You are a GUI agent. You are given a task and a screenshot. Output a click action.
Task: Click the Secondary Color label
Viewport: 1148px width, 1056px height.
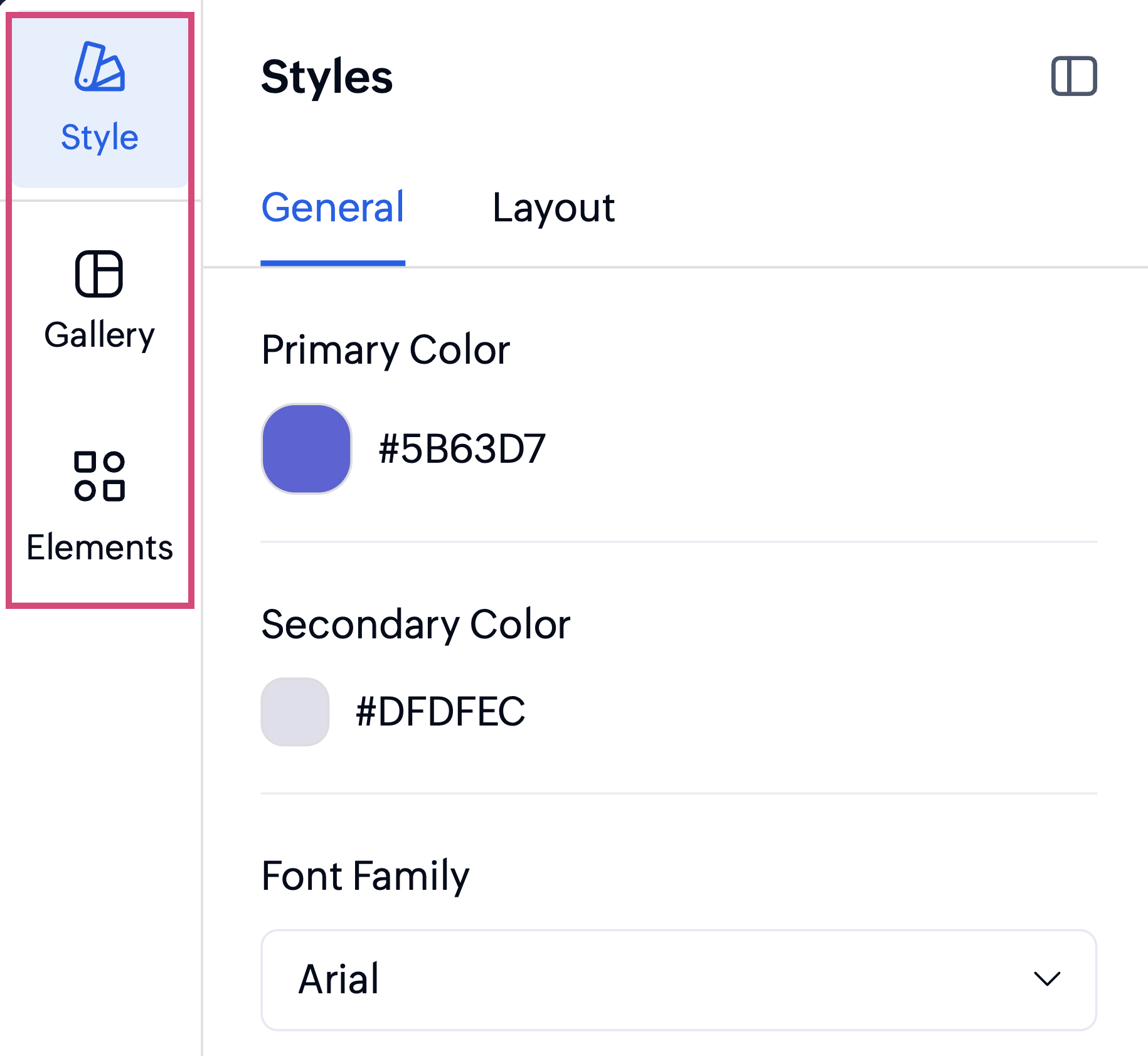[416, 625]
